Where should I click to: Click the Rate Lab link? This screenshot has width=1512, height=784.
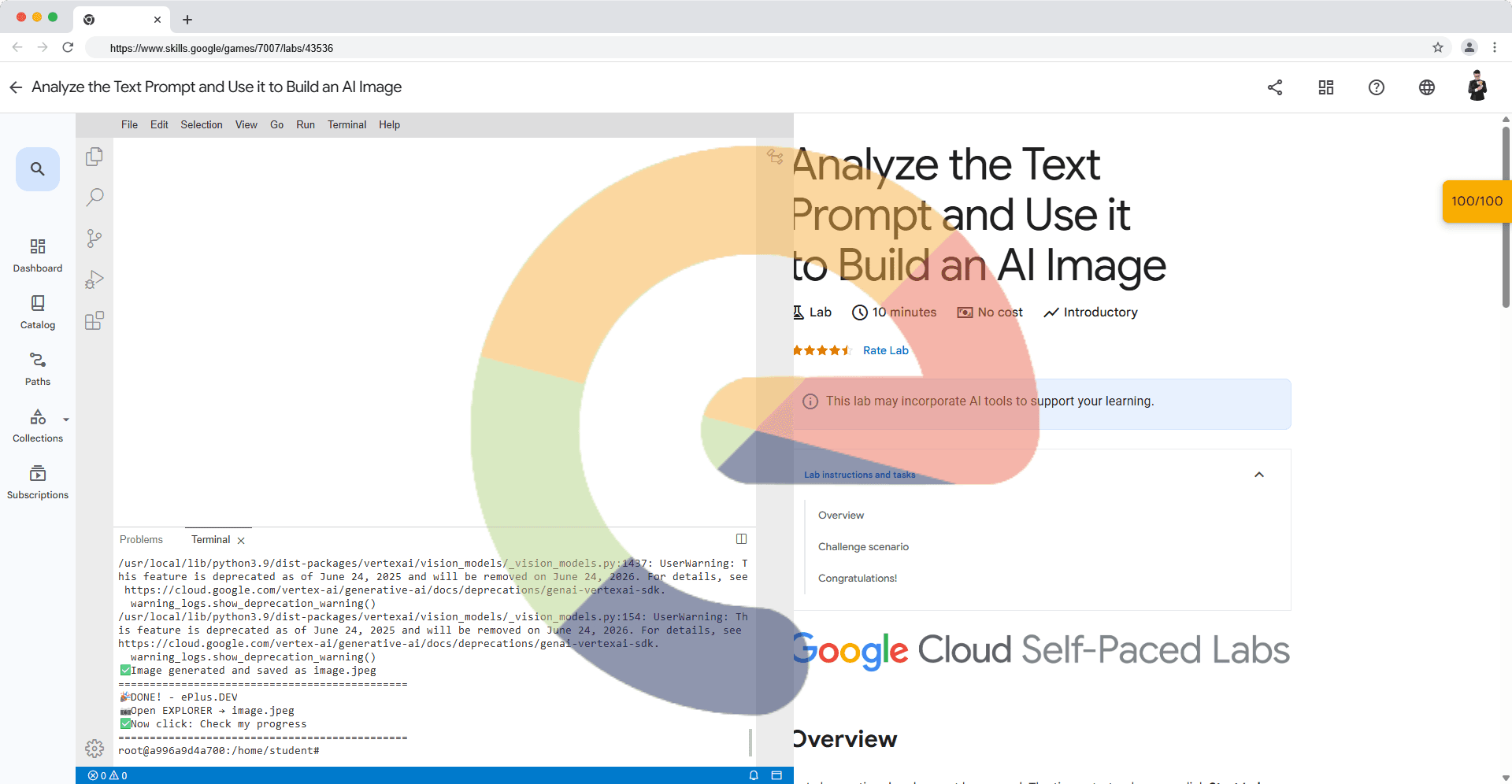(x=886, y=350)
